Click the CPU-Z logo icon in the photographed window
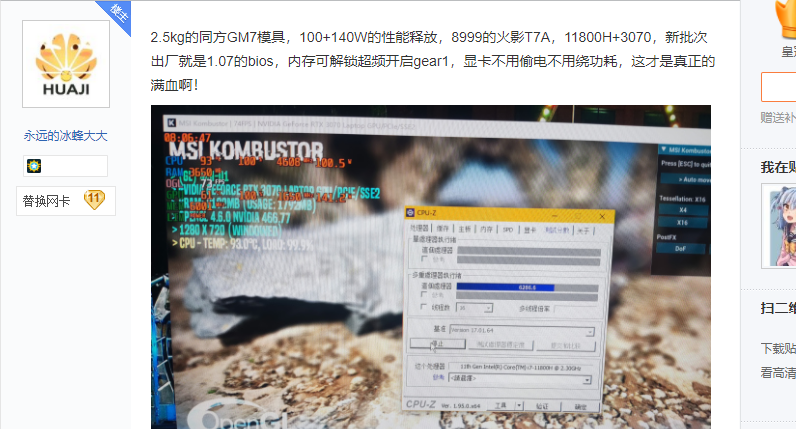 coord(411,212)
